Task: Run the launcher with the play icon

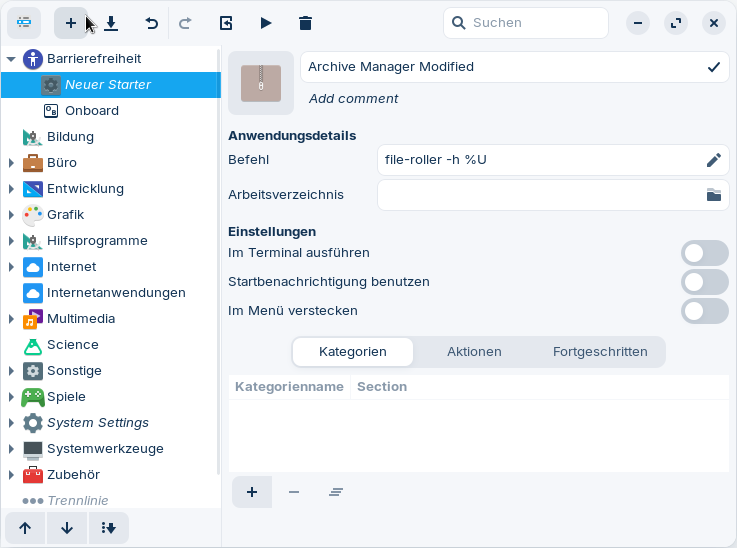Action: 266,23
